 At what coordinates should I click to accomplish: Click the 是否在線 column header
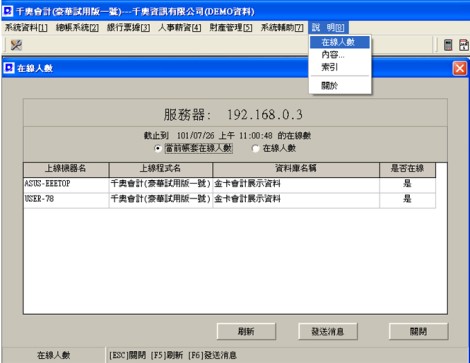pyautogui.click(x=407, y=170)
